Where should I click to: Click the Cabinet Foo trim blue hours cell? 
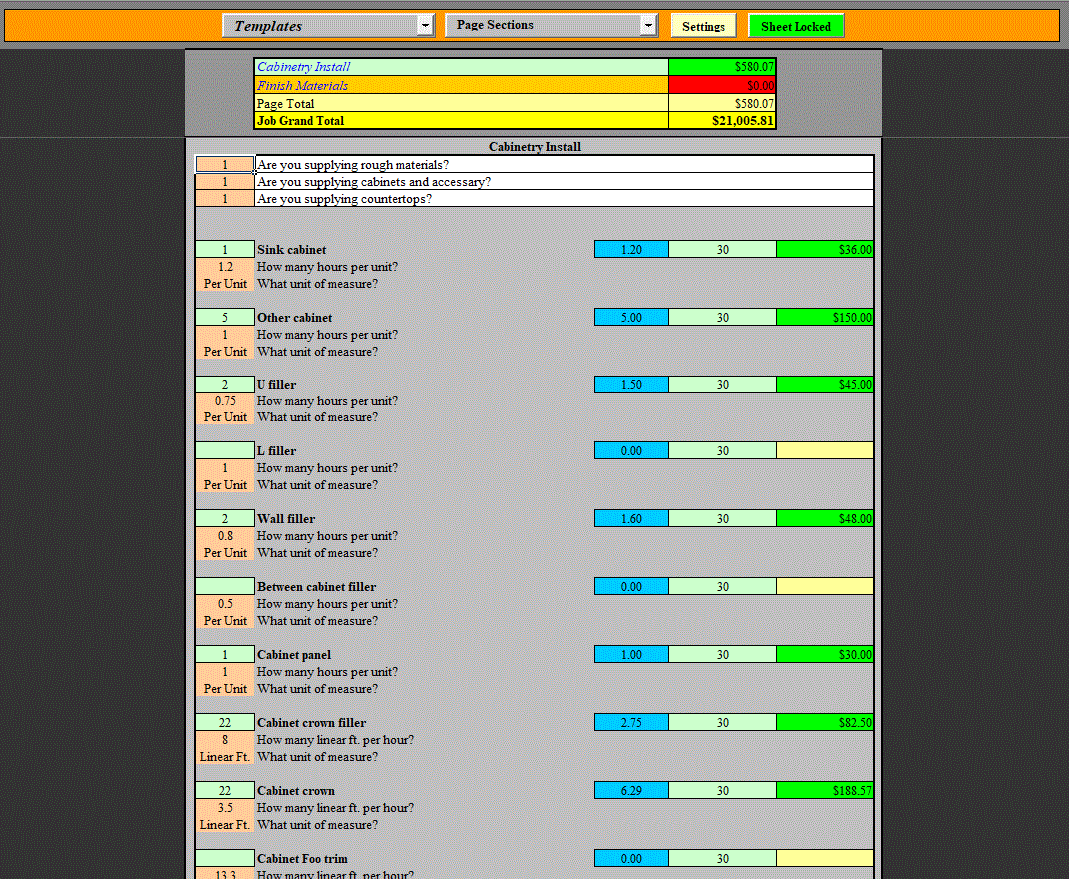(631, 858)
